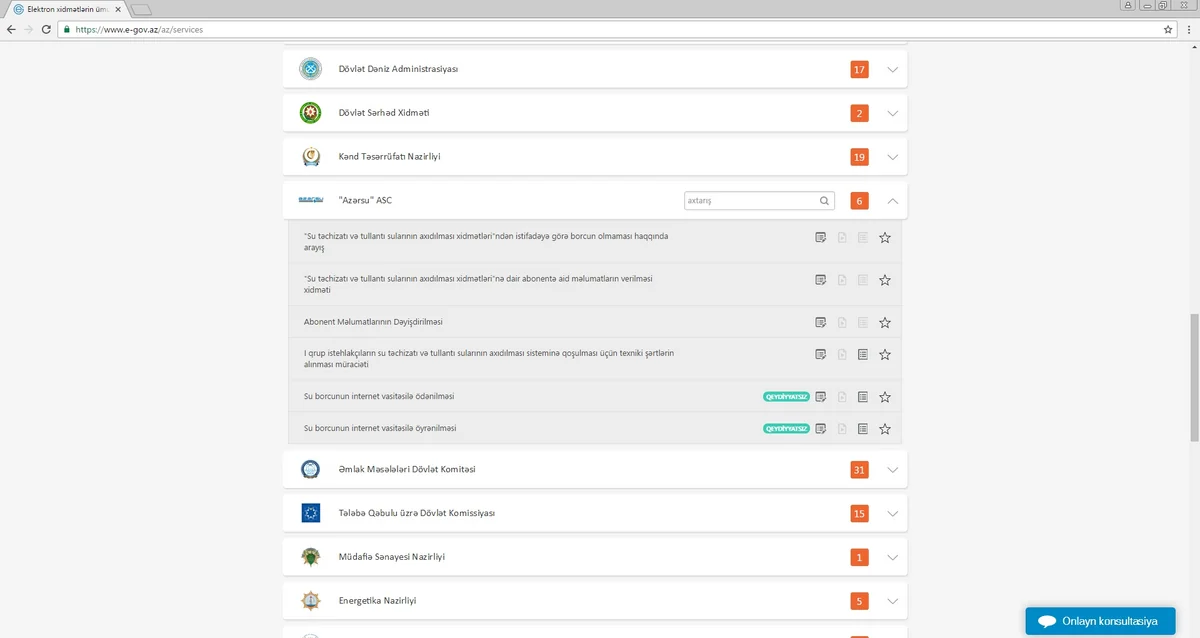This screenshot has height=638, width=1200.
Task: Click edit-note icon for 'Abonent Məlumatlarının Dəyişdirilməsi'
Action: [x=820, y=323]
